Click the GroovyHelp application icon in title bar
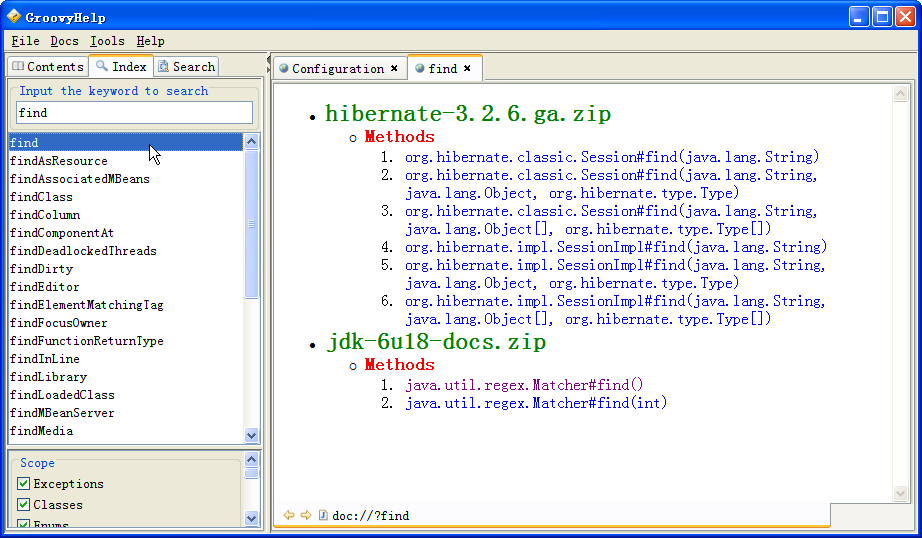The width and height of the screenshot is (922, 538). [14, 17]
